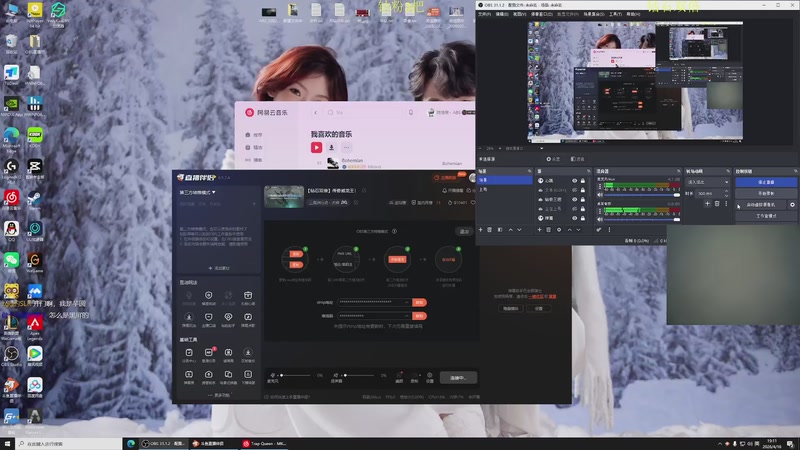Open 任务中心 calendar icon in 直播伴侣
This screenshot has height=450, width=800.
[x=189, y=353]
